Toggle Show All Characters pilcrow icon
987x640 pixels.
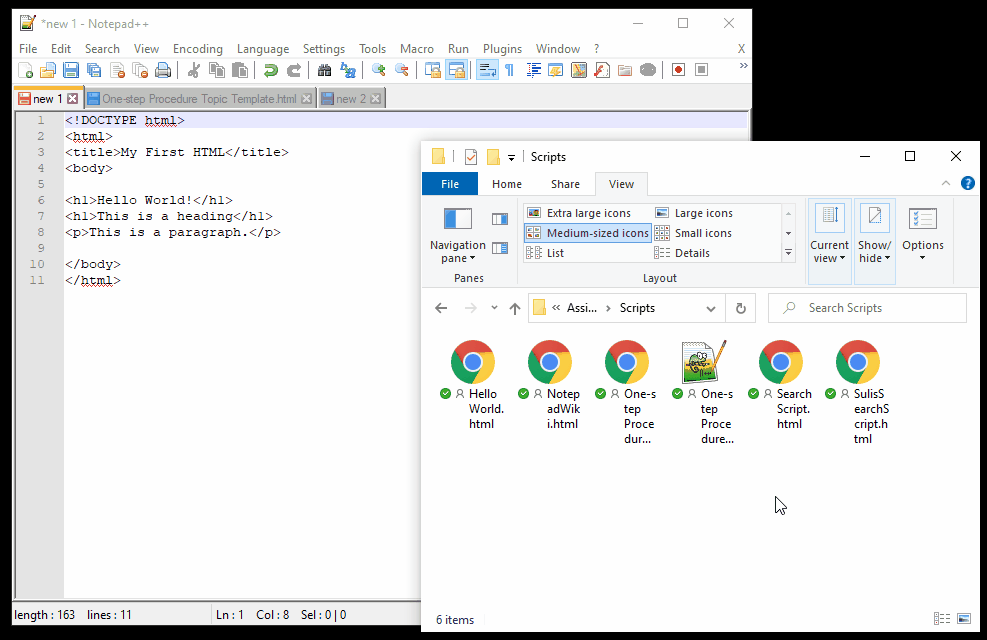point(510,70)
